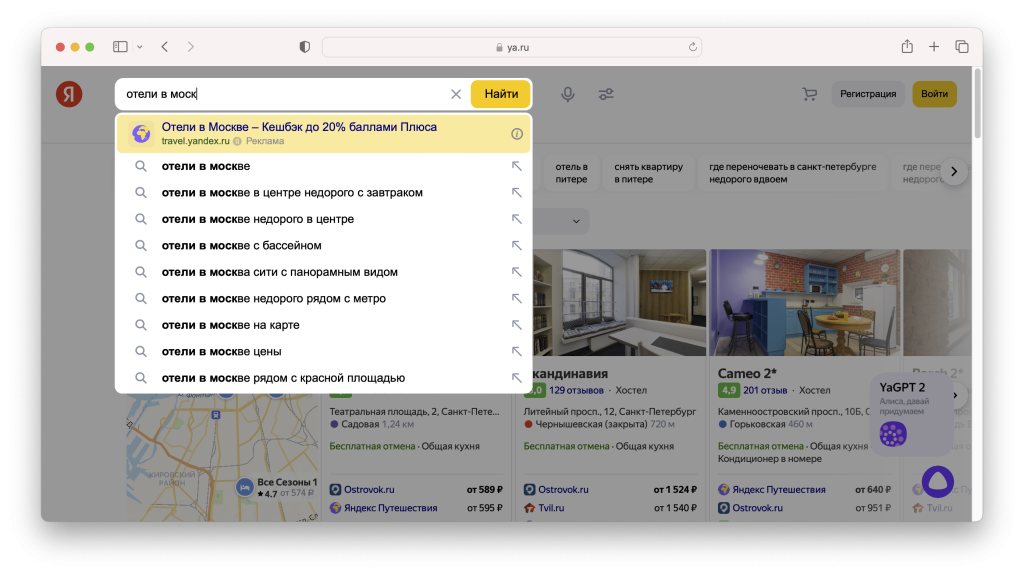Click the Войти login button

[935, 94]
